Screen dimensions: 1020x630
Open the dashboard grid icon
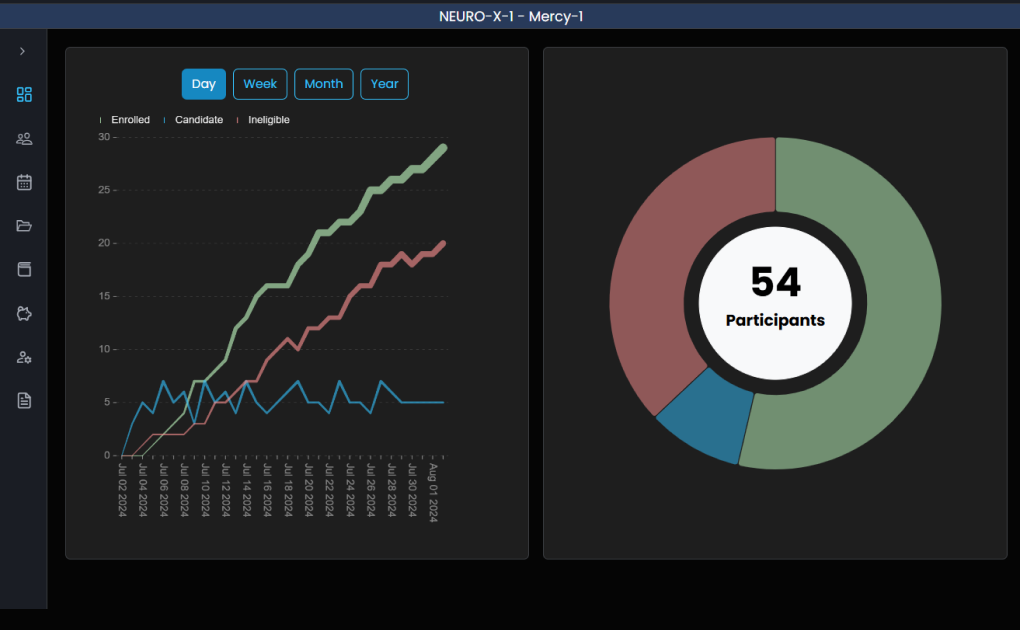24,94
